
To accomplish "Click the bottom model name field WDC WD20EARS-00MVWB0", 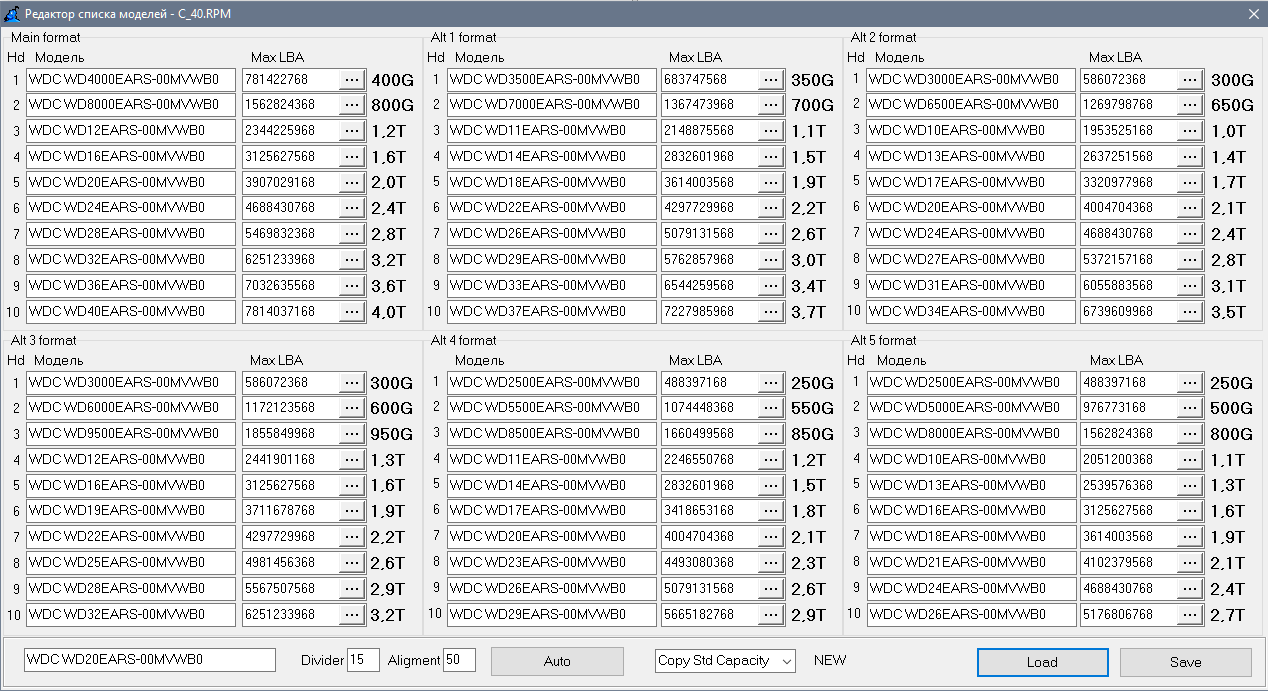I will (149, 660).
